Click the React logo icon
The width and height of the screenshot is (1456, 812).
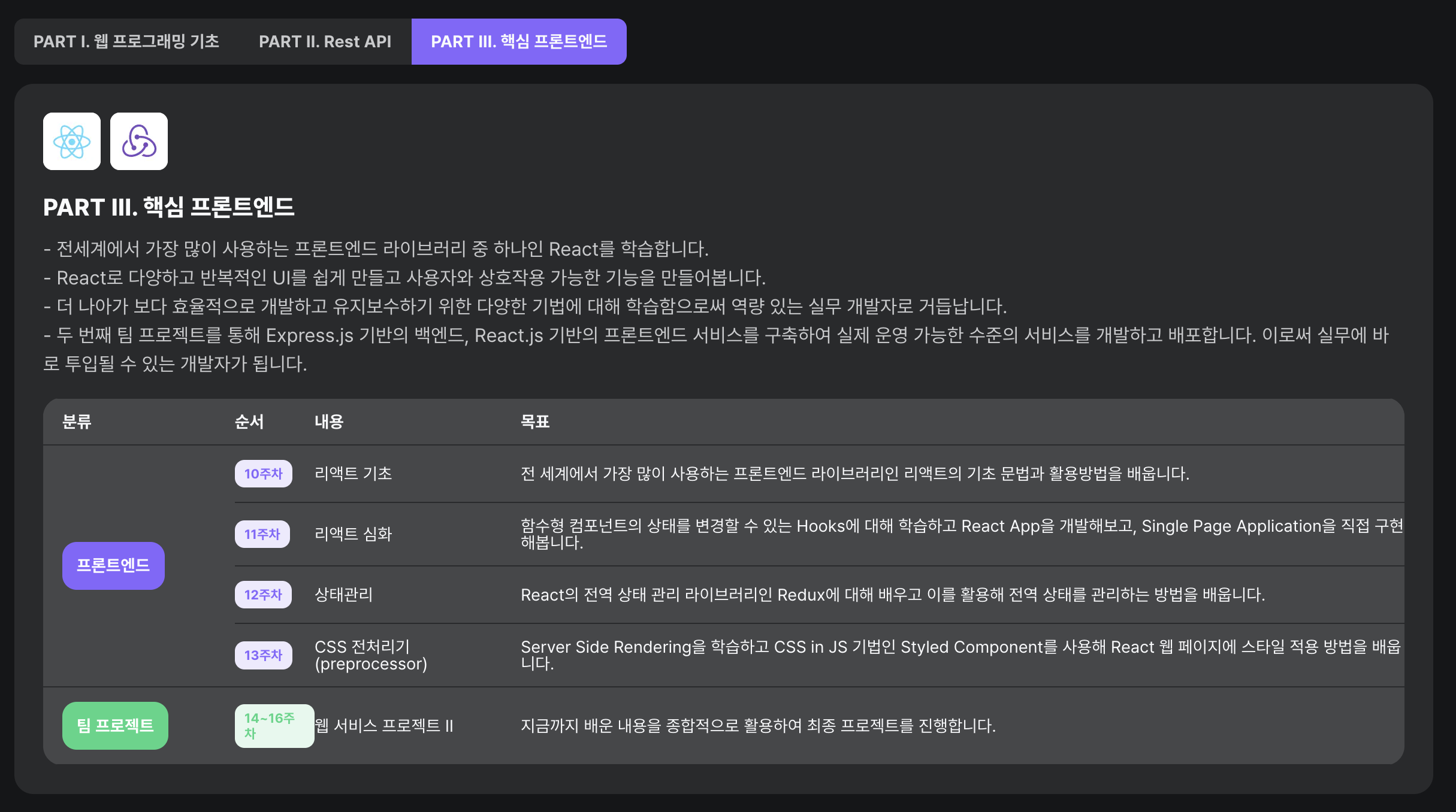click(72, 141)
